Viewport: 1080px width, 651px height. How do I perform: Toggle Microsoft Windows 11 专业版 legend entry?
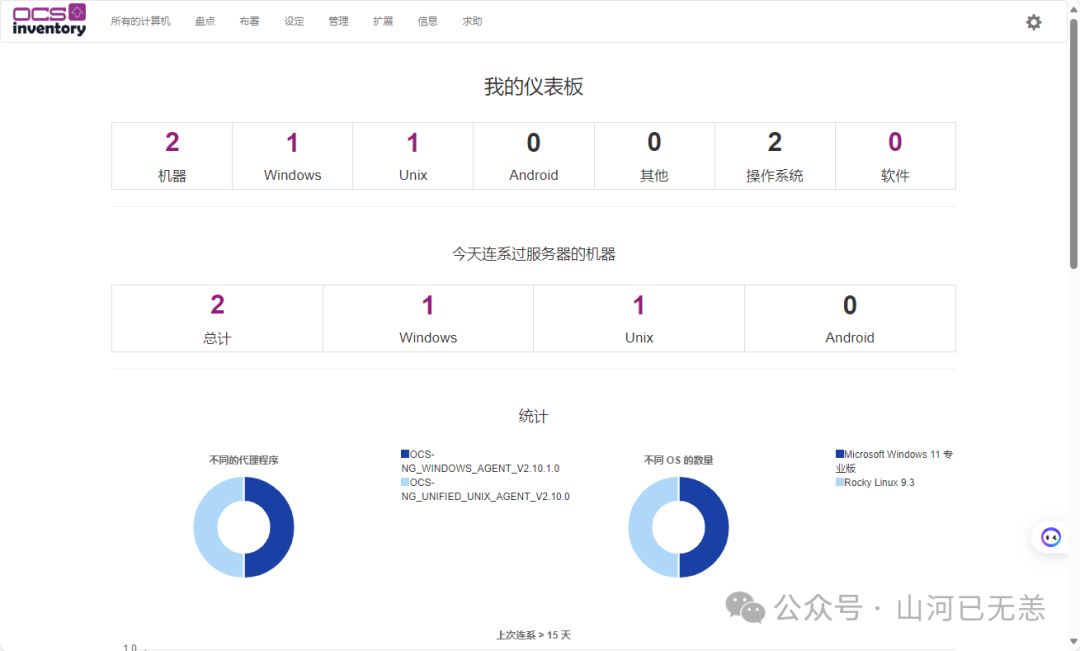pos(894,461)
